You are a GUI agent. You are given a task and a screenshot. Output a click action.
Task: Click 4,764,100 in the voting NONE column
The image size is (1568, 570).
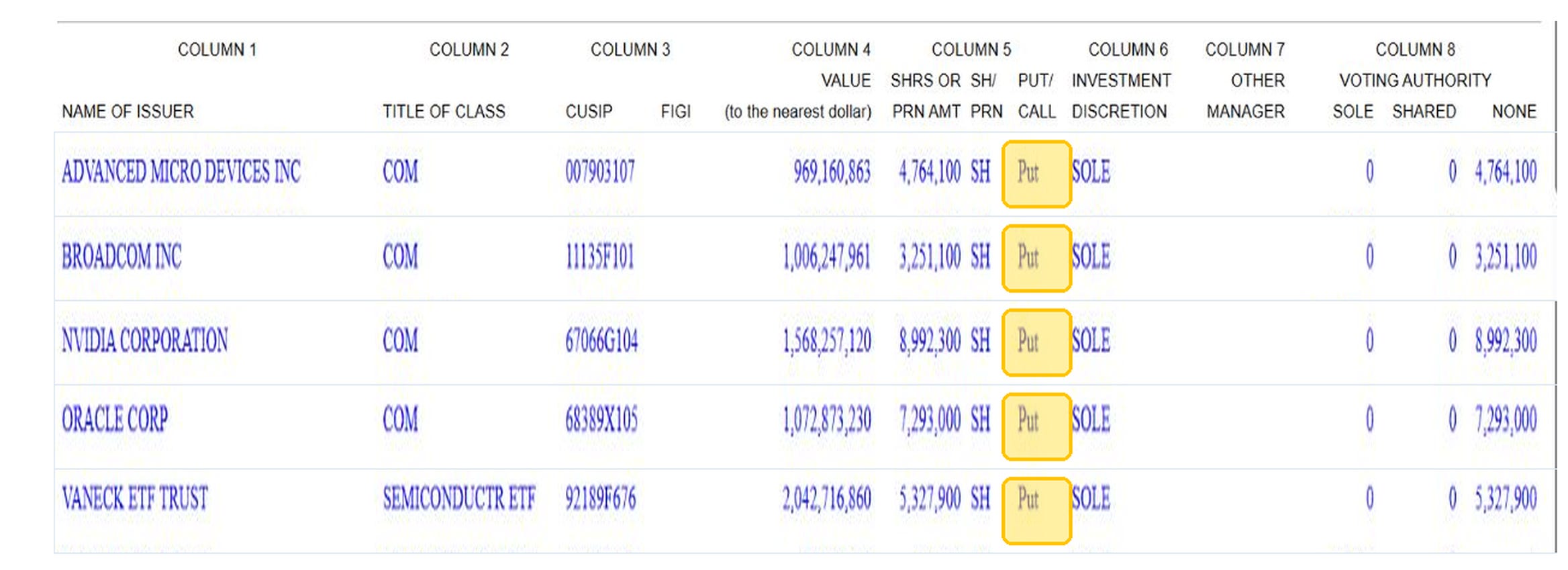tap(1506, 172)
